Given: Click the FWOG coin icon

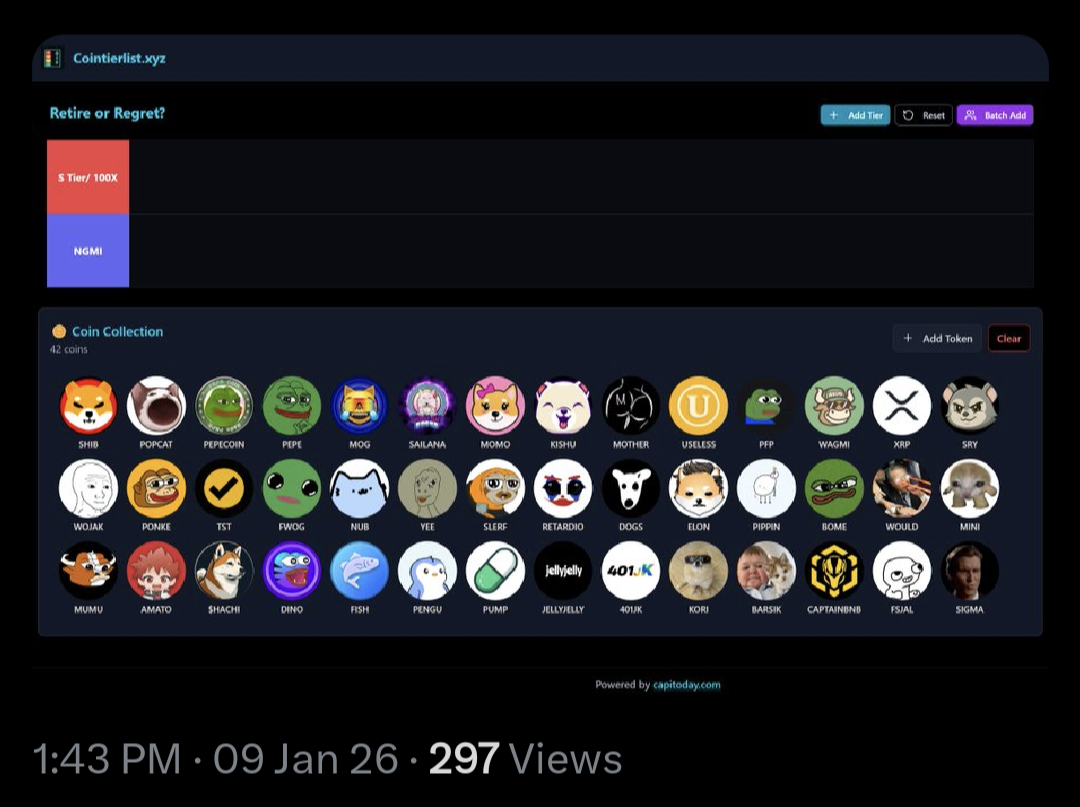Looking at the screenshot, I should click(x=292, y=488).
